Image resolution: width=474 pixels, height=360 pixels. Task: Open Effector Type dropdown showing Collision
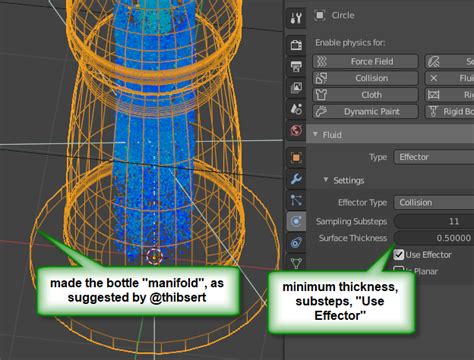pyautogui.click(x=434, y=202)
